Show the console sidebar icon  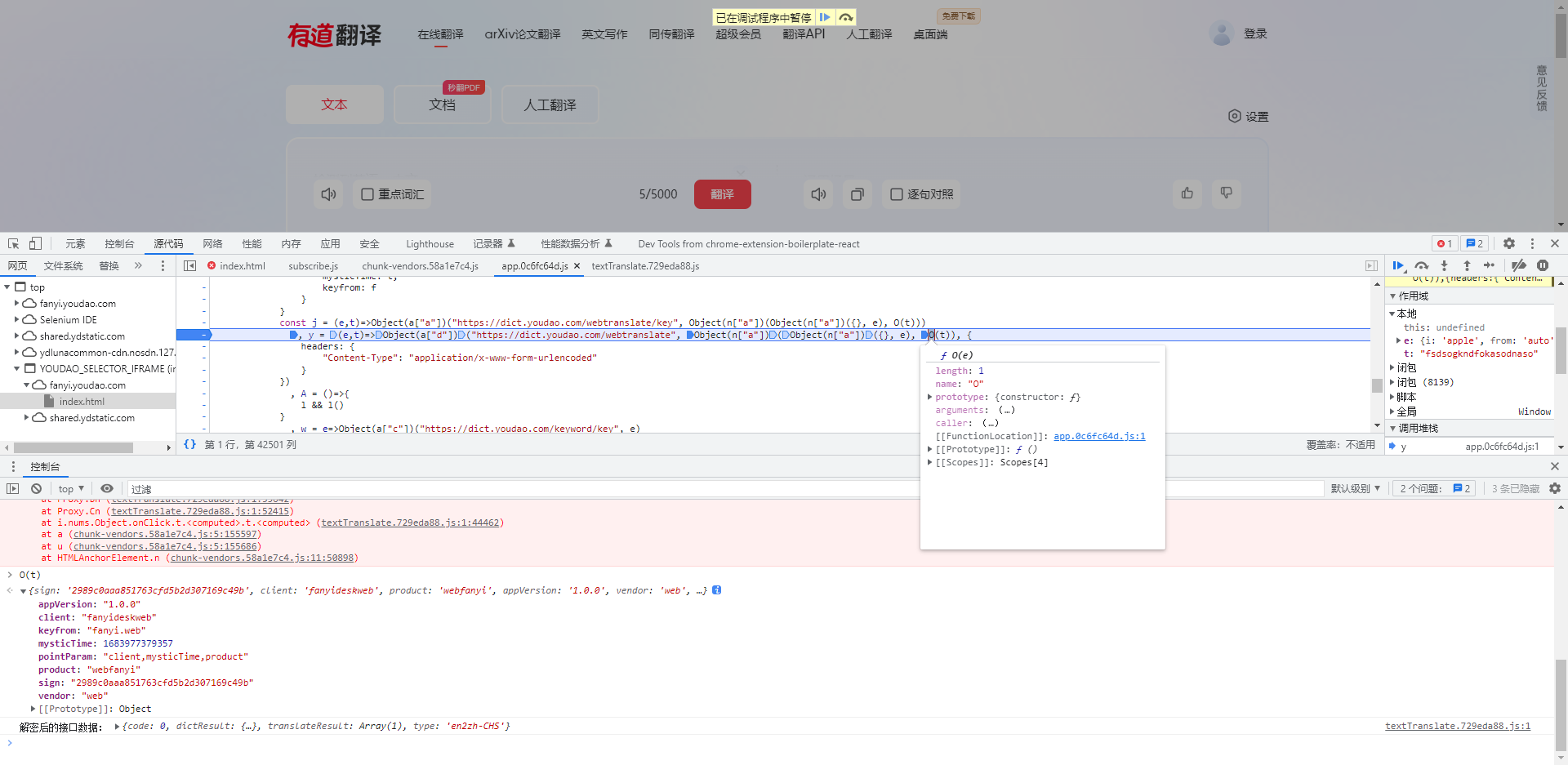[x=13, y=488]
